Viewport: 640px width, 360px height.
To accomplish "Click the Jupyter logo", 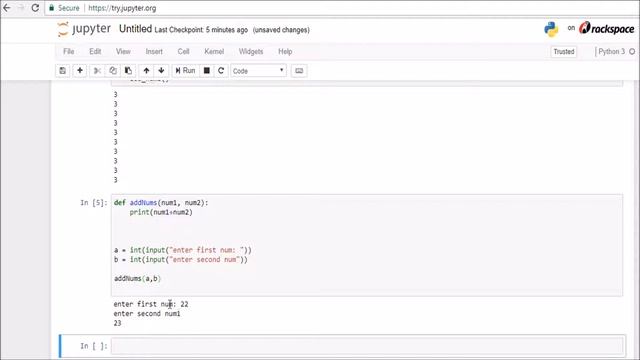I will click(84, 29).
